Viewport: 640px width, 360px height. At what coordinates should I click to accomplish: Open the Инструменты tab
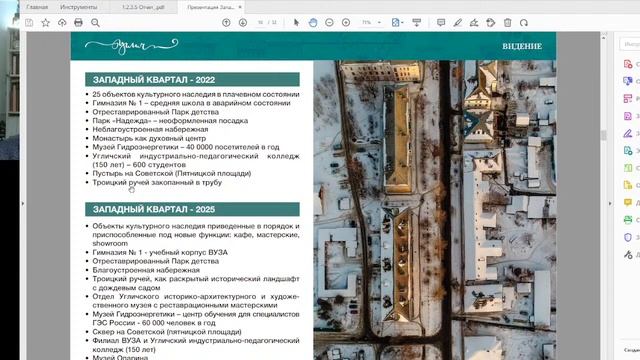pyautogui.click(x=78, y=7)
